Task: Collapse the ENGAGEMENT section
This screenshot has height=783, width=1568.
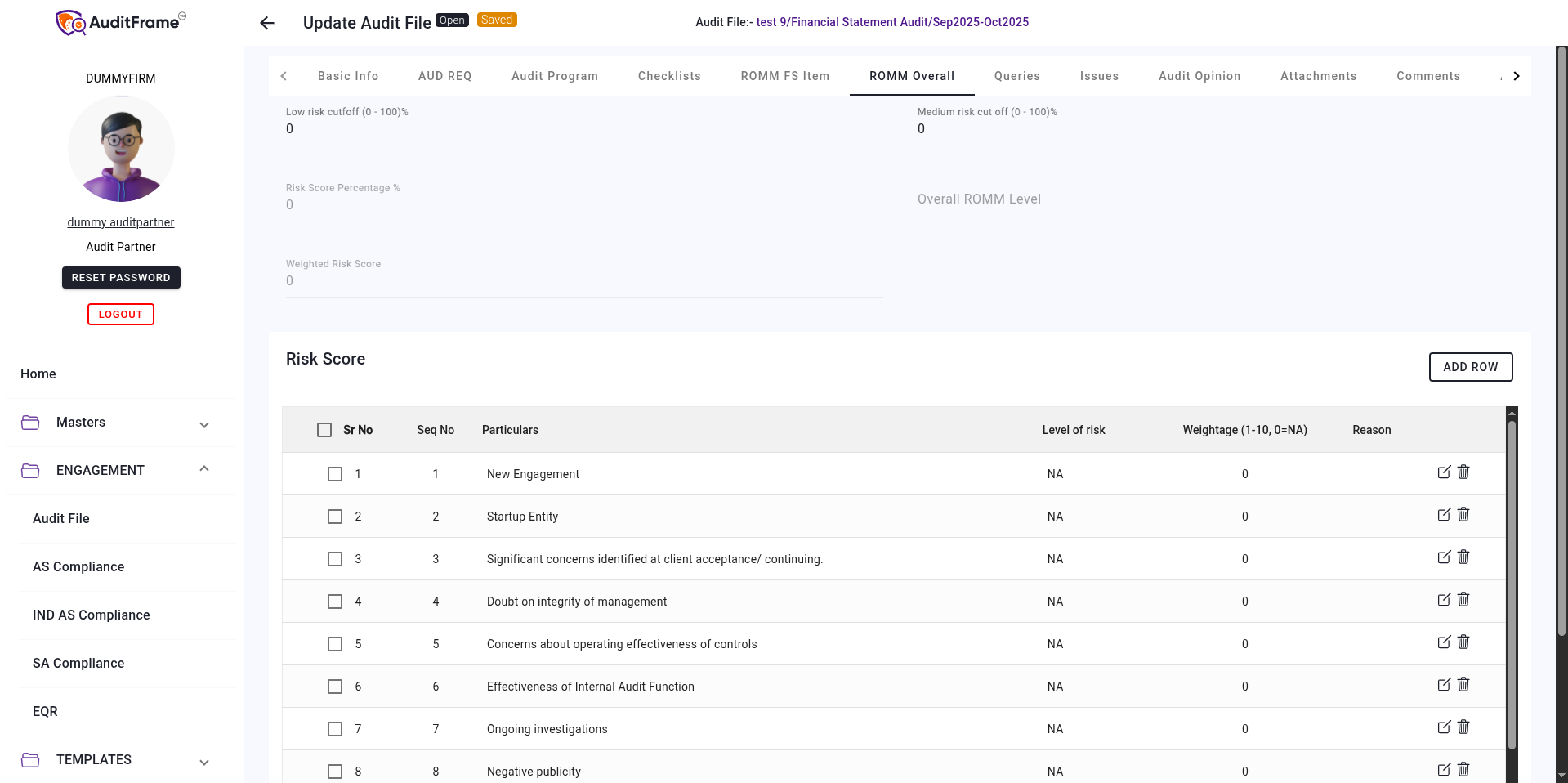Action: click(x=203, y=468)
